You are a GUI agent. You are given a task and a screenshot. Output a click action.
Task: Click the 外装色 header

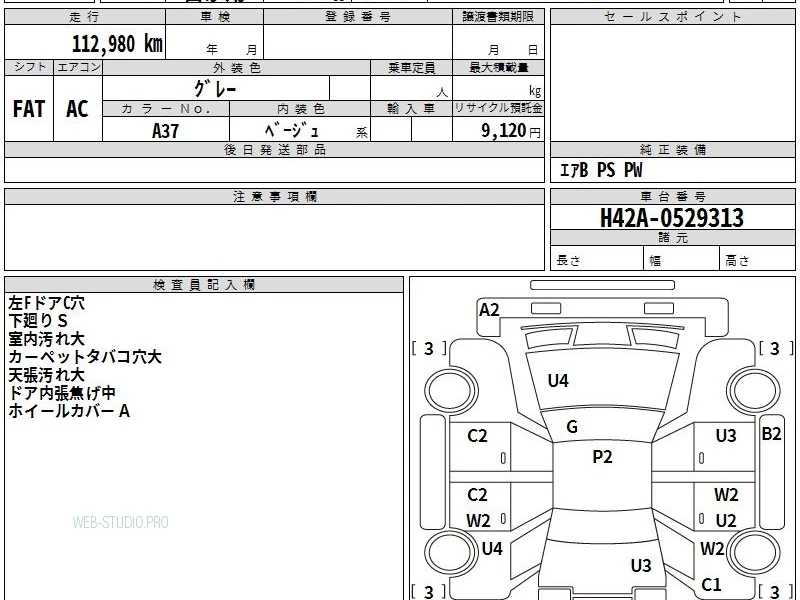coord(237,67)
